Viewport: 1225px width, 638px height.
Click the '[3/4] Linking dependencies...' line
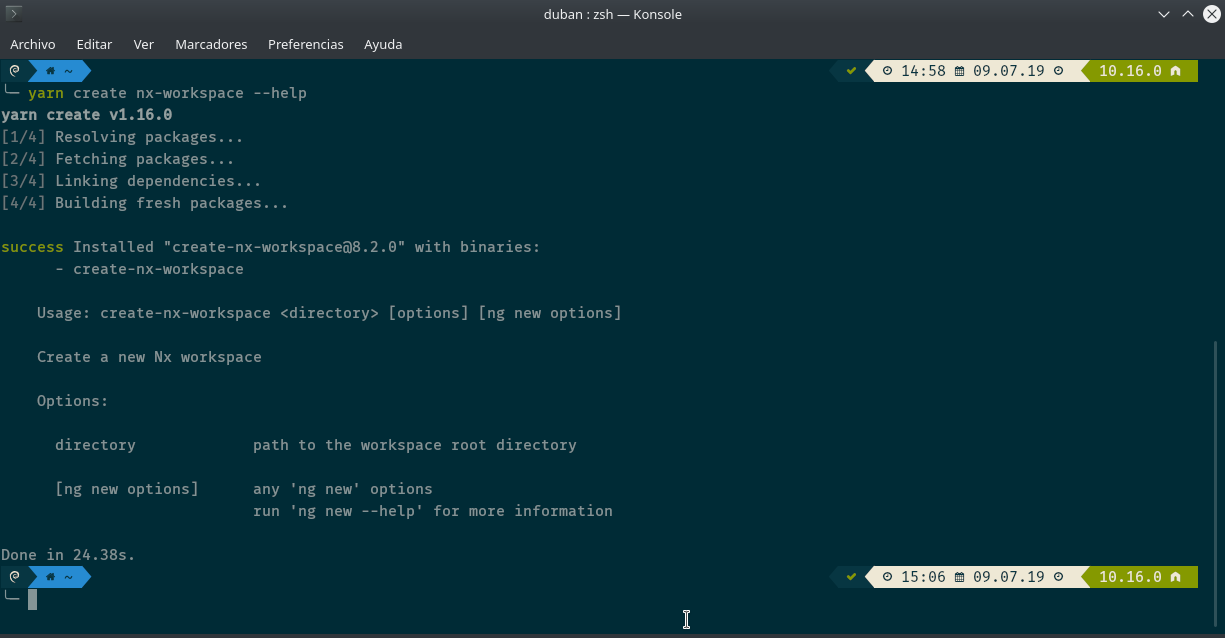(x=131, y=181)
